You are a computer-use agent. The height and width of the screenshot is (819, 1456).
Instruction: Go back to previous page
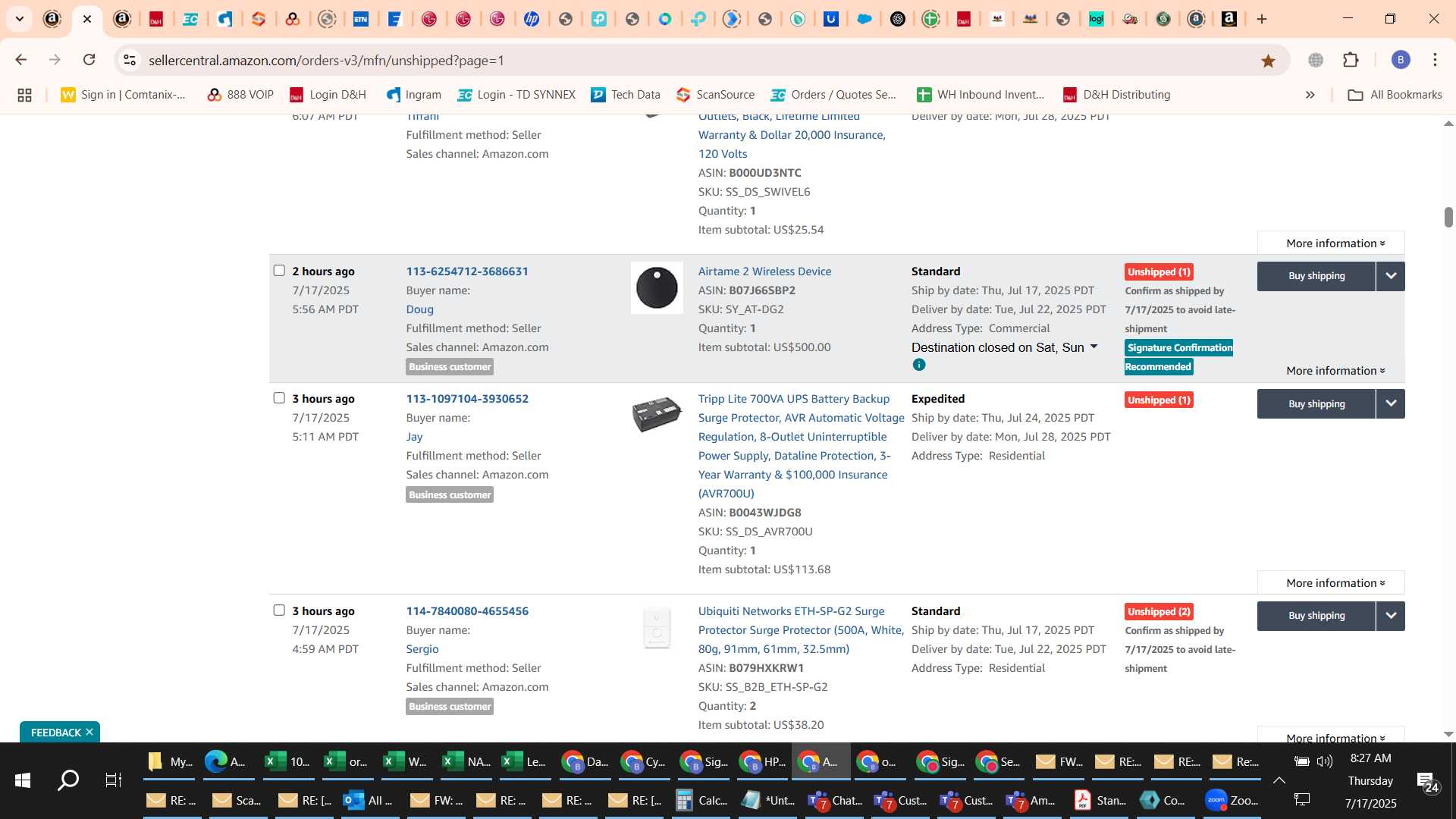21,60
